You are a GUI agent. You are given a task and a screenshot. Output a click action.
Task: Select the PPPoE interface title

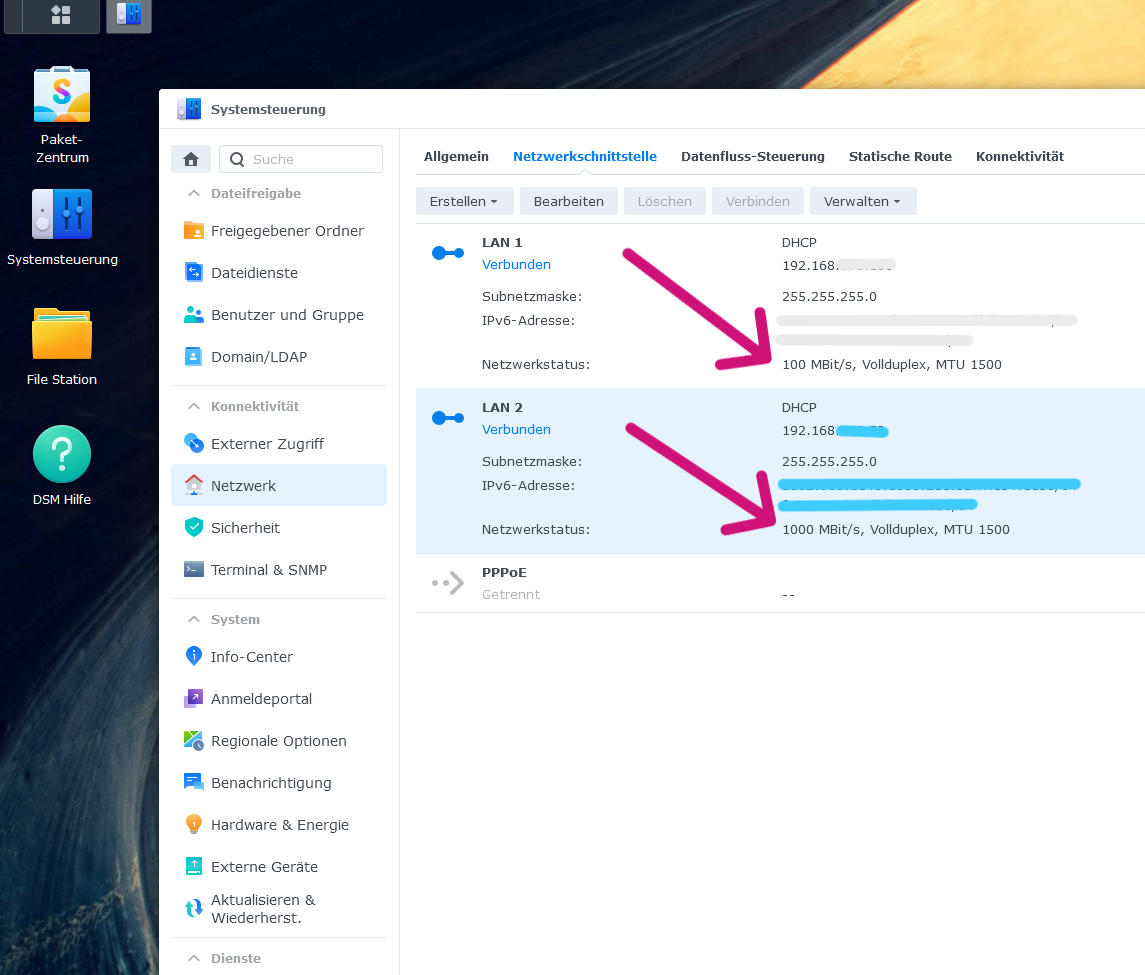point(504,573)
